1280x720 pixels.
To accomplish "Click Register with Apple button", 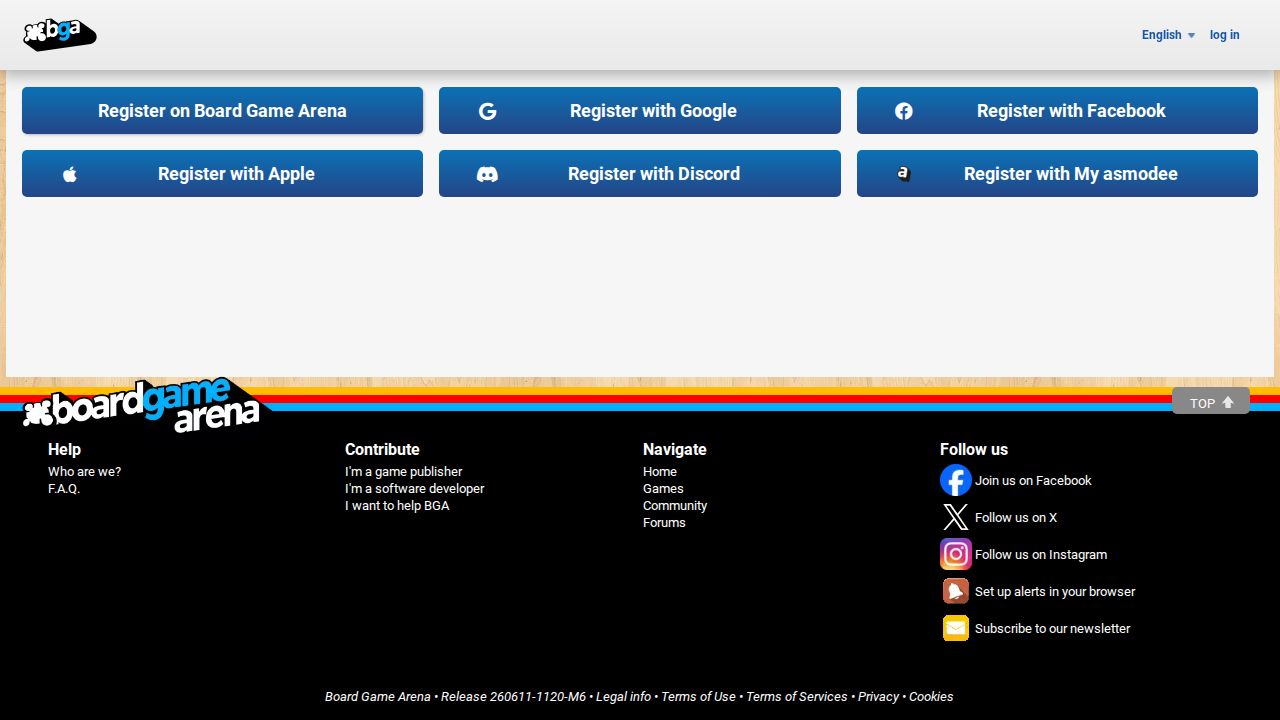I will click(222, 174).
